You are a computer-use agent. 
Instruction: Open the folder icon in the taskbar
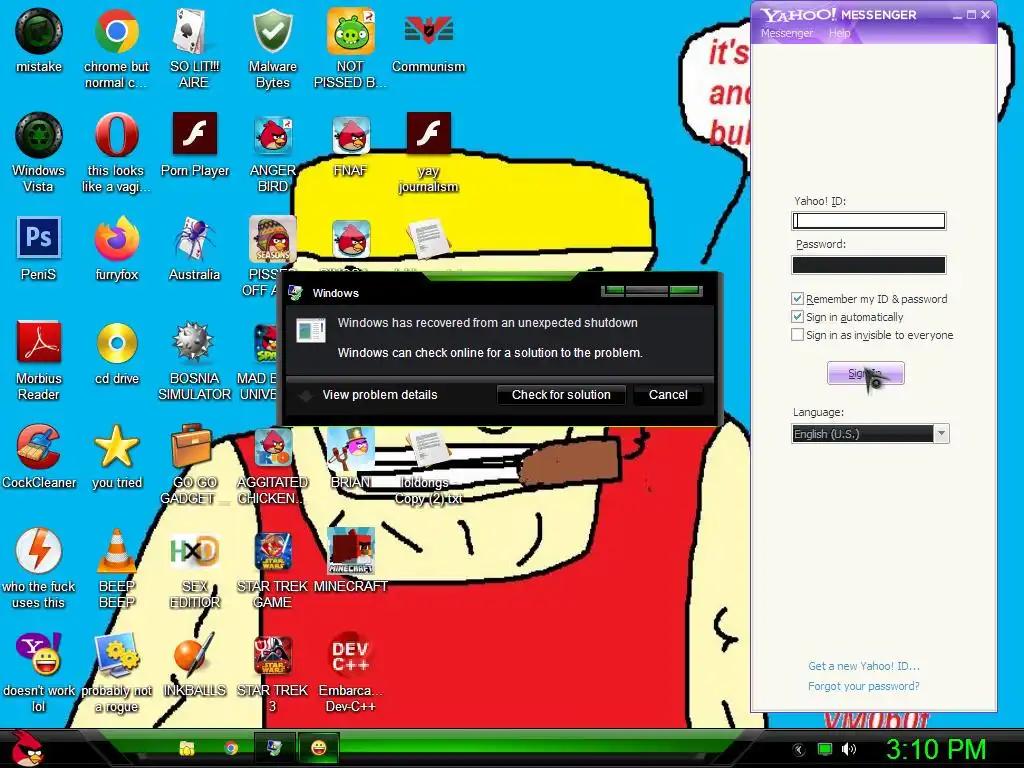point(187,748)
